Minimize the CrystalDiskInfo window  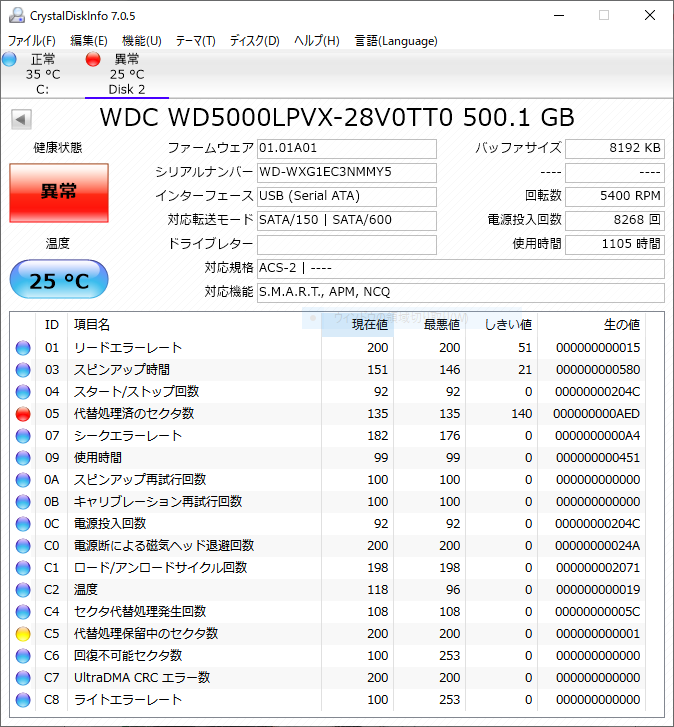pos(560,15)
